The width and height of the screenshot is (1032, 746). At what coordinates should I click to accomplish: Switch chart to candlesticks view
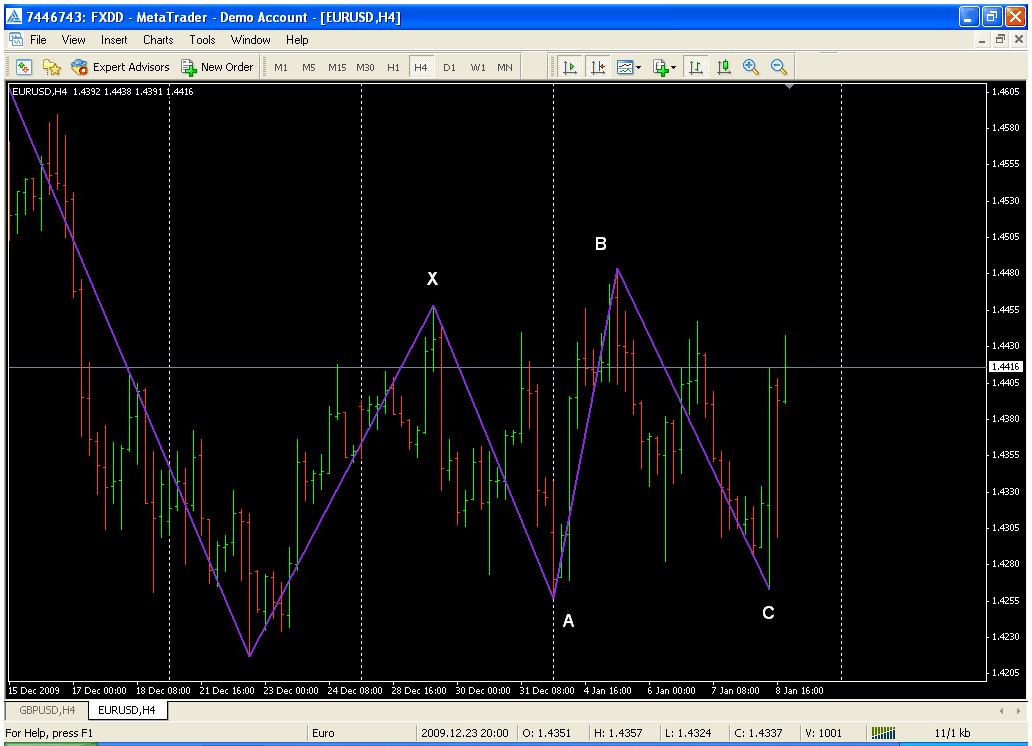pyautogui.click(x=723, y=67)
